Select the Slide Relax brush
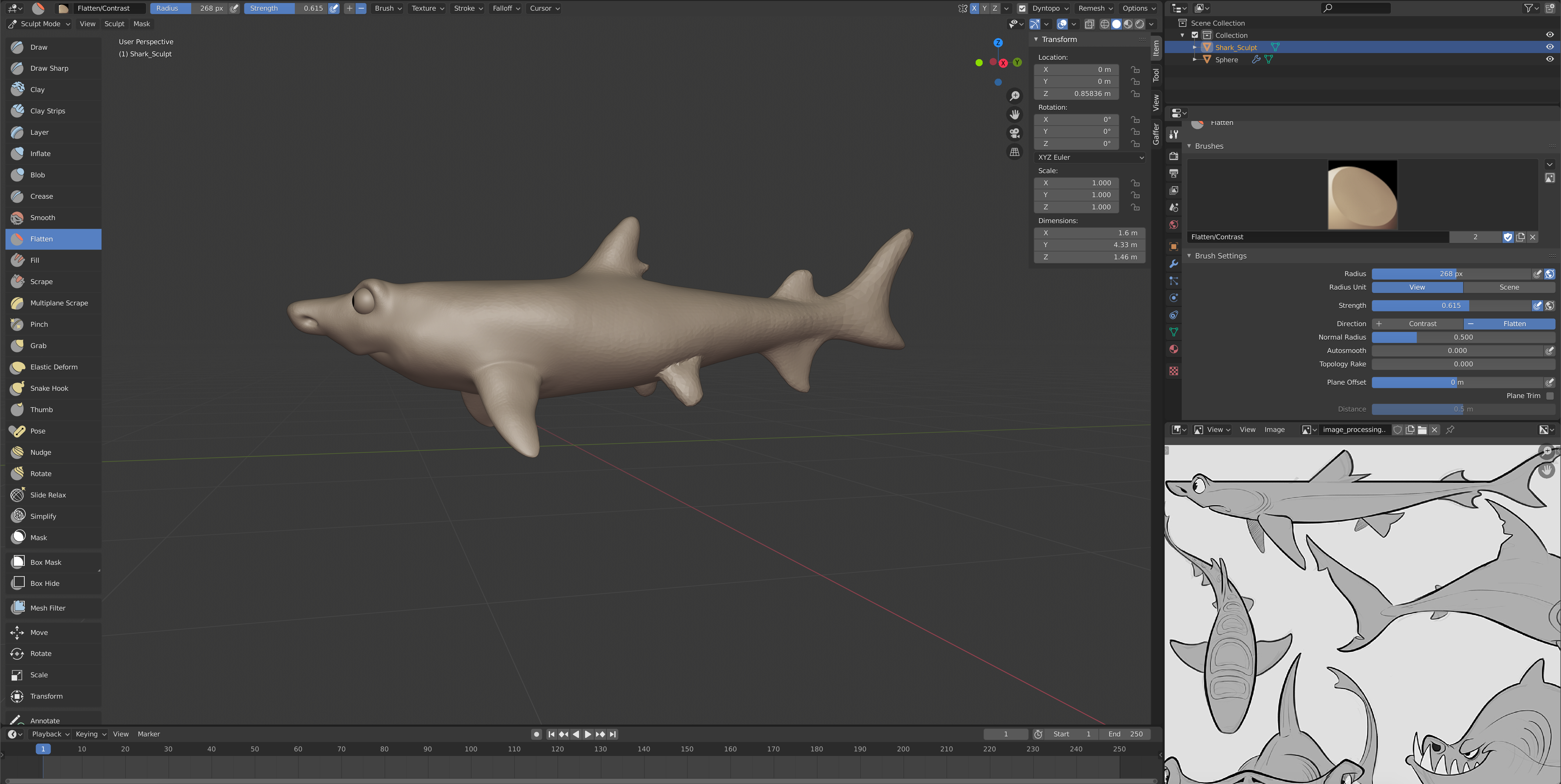The height and width of the screenshot is (784, 1561). click(53, 495)
